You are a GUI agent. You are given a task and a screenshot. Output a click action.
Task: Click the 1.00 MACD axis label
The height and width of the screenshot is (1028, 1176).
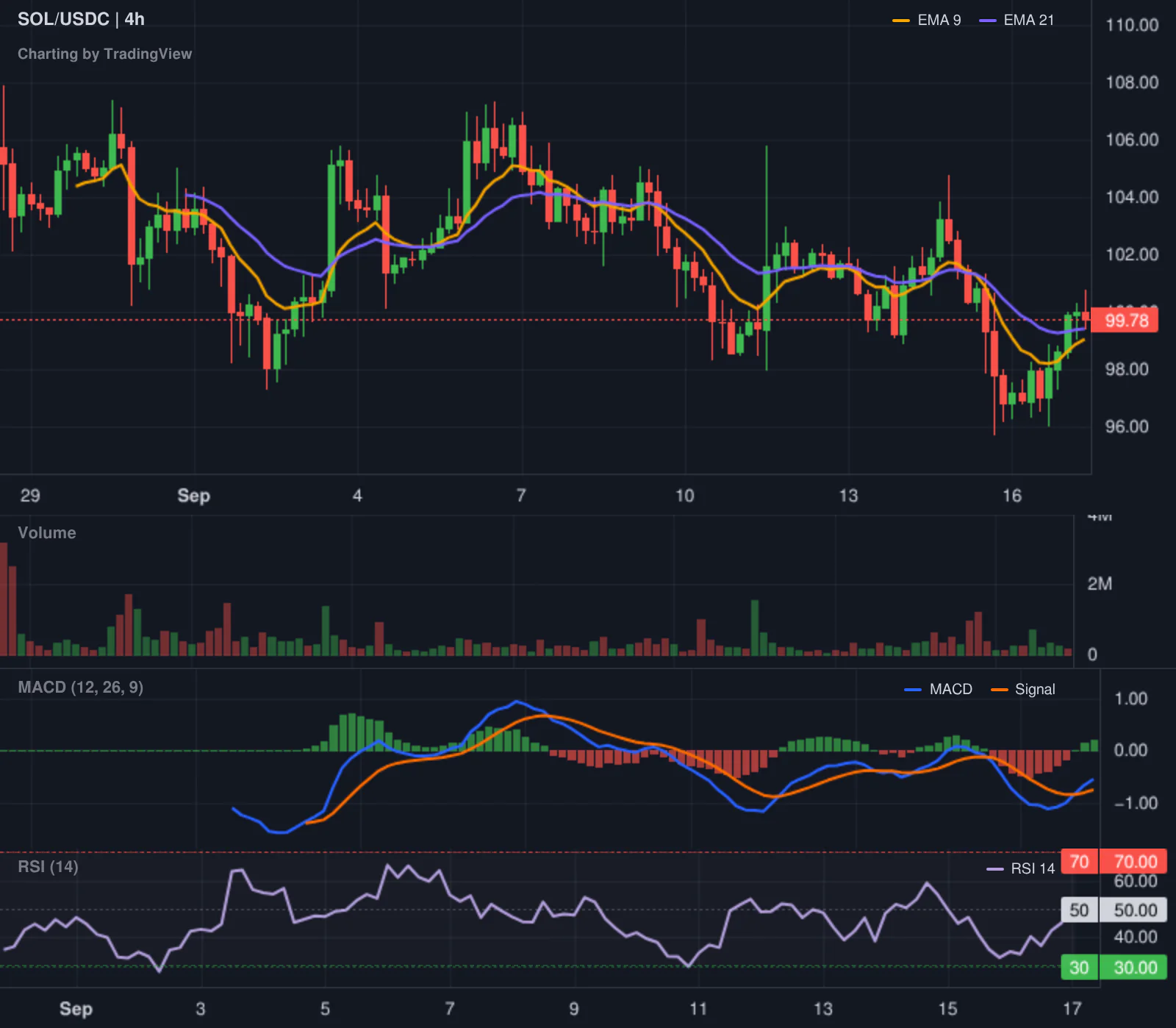[1131, 699]
